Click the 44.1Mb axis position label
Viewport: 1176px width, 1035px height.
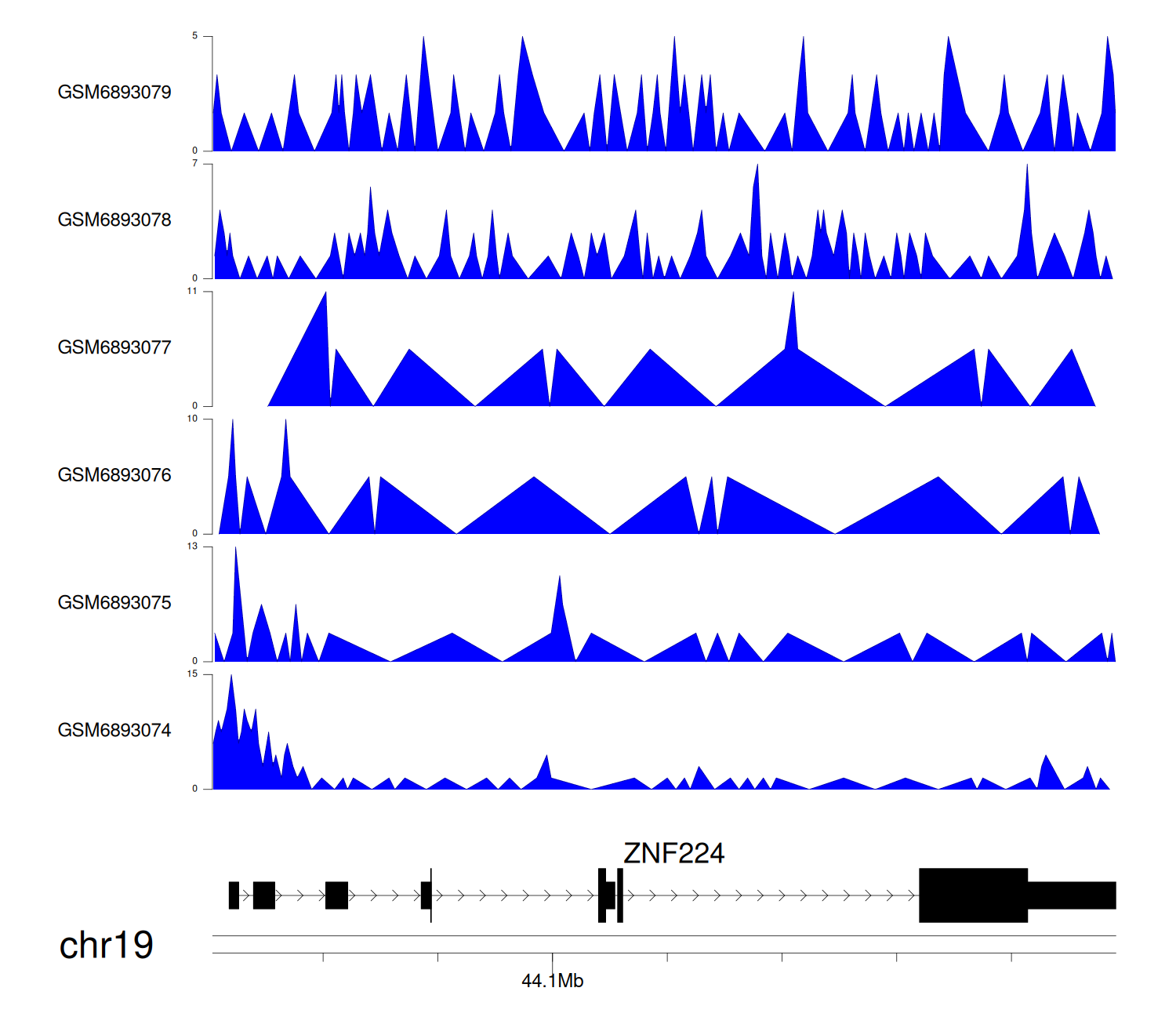[552, 981]
